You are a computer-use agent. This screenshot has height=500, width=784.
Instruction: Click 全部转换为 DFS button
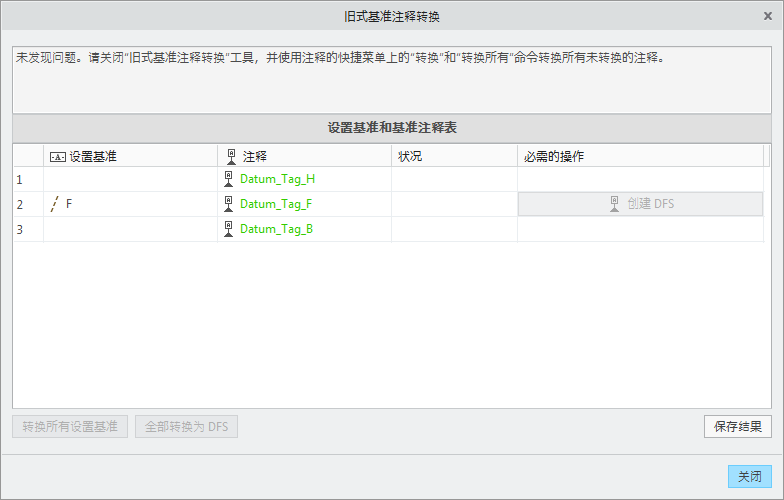tap(186, 427)
